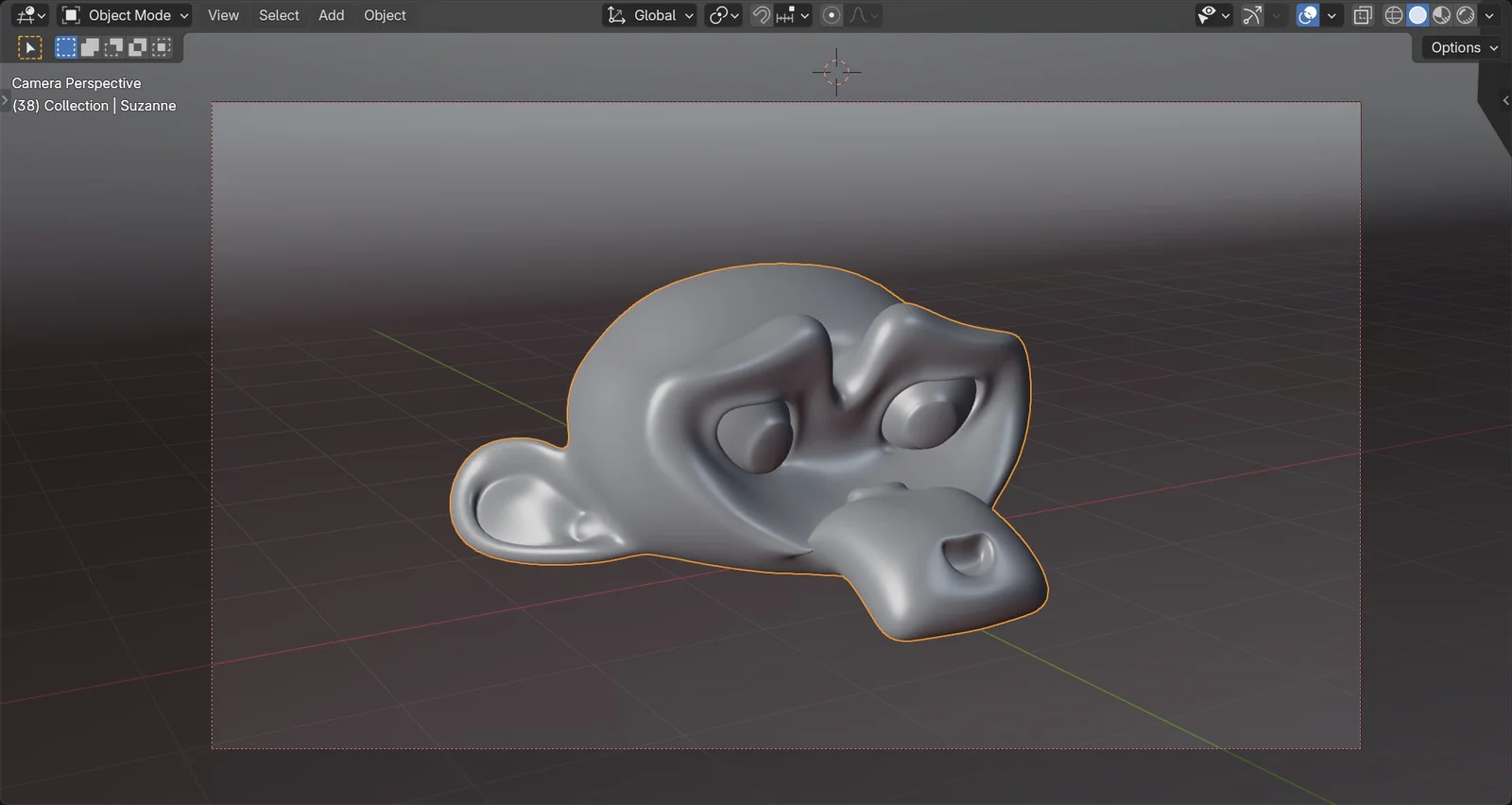Open object visibility and selectability dropdown
Image resolution: width=1512 pixels, height=805 pixels.
1213,15
